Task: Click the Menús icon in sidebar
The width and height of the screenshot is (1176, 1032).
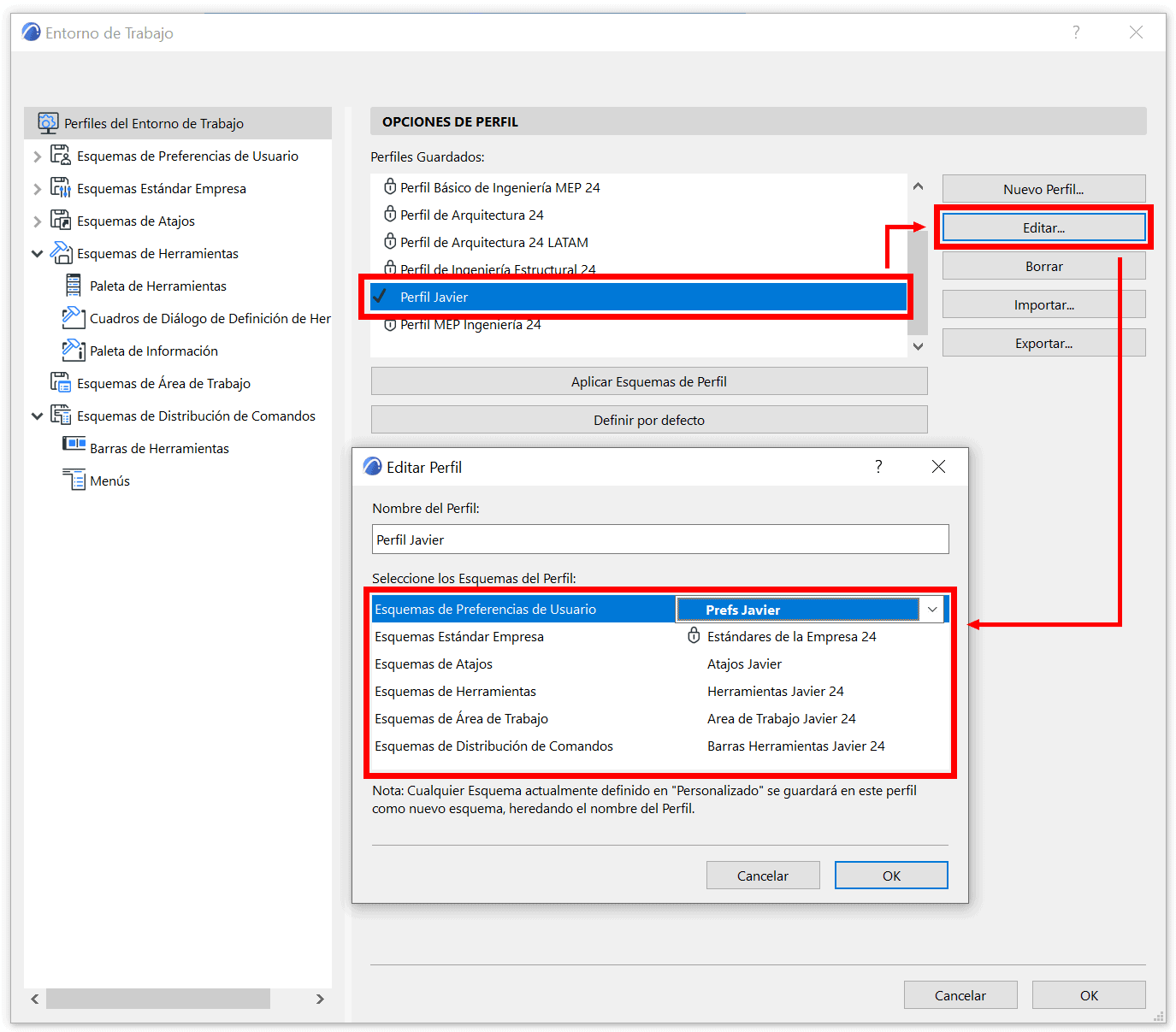Action: pos(74,479)
